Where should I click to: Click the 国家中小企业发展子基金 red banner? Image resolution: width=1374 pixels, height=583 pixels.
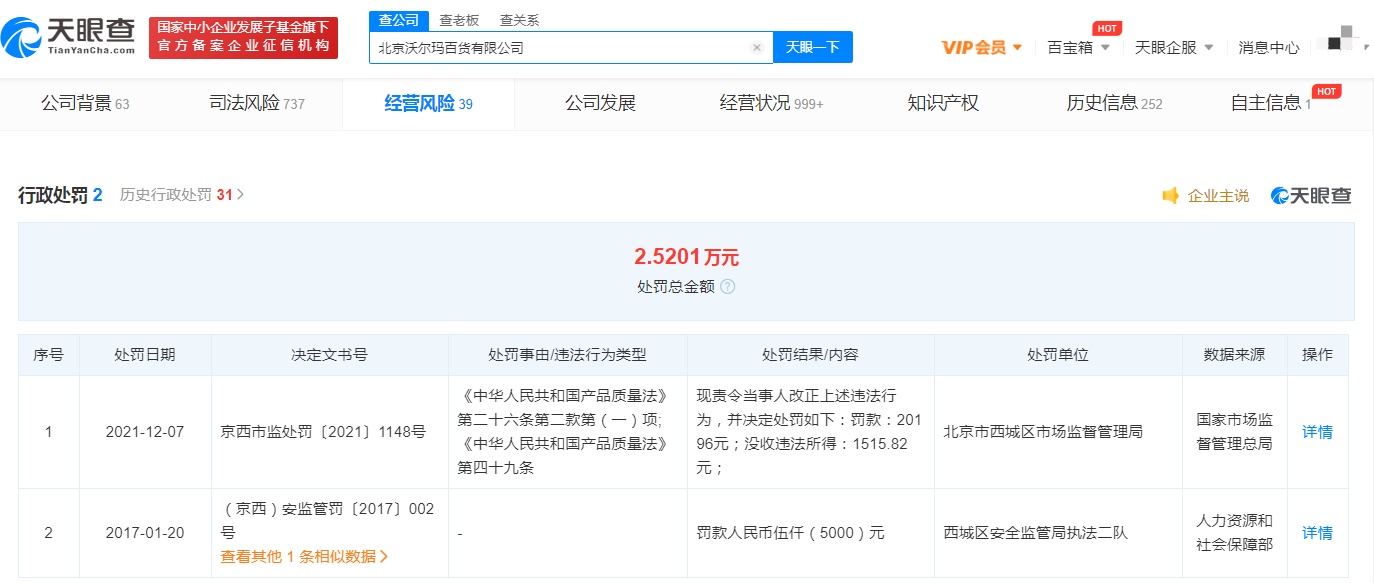[x=243, y=38]
